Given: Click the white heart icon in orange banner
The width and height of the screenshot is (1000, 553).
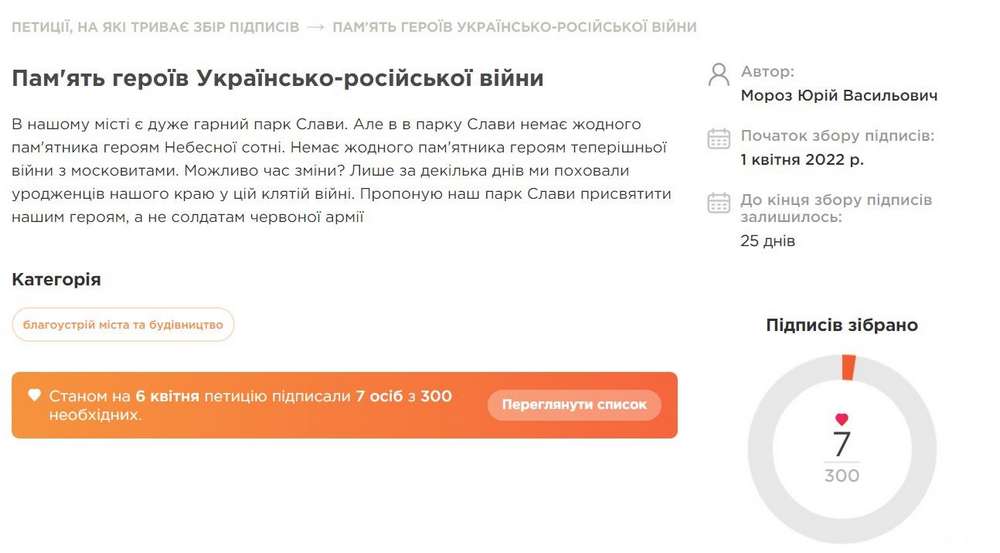Looking at the screenshot, I should [35, 396].
